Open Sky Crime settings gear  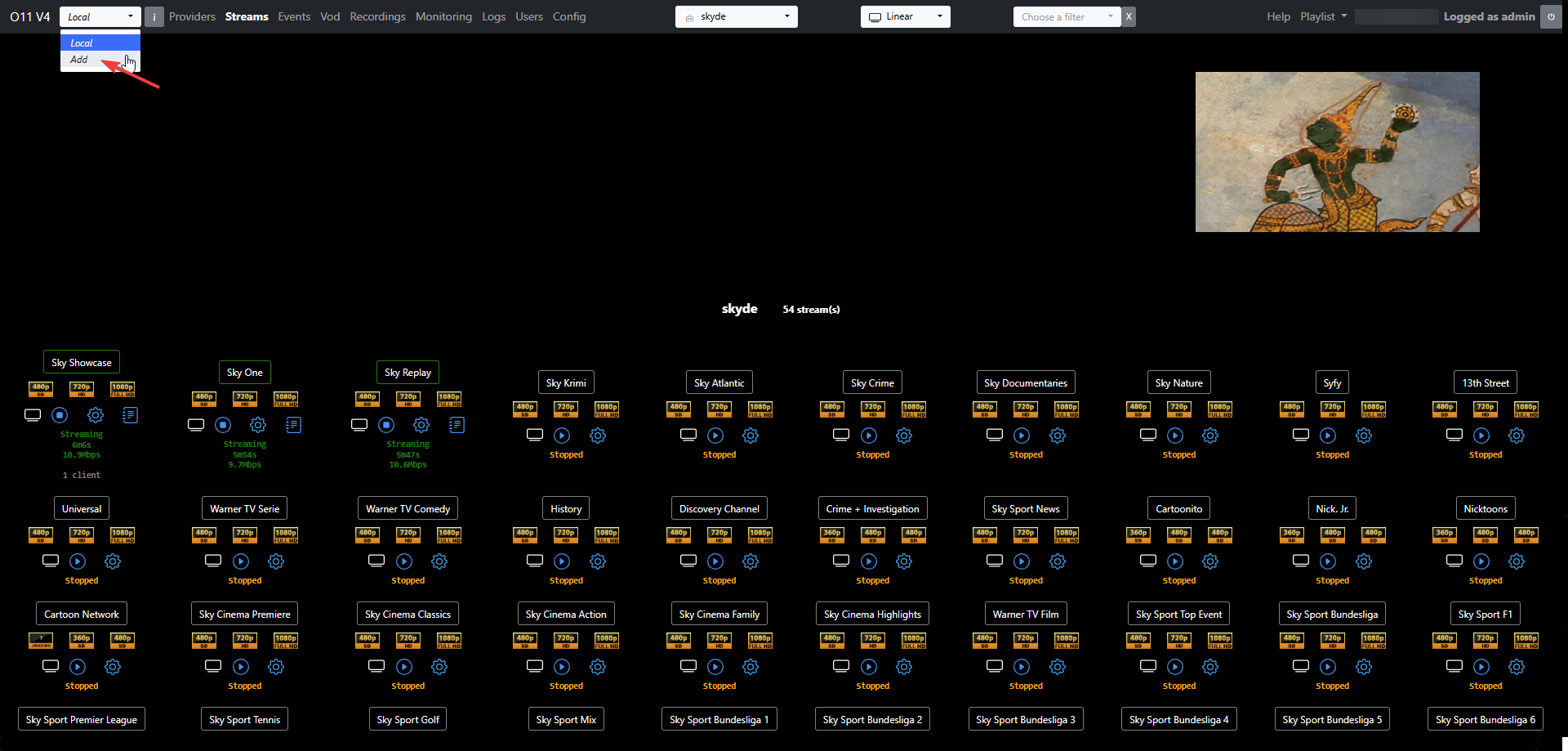click(904, 436)
